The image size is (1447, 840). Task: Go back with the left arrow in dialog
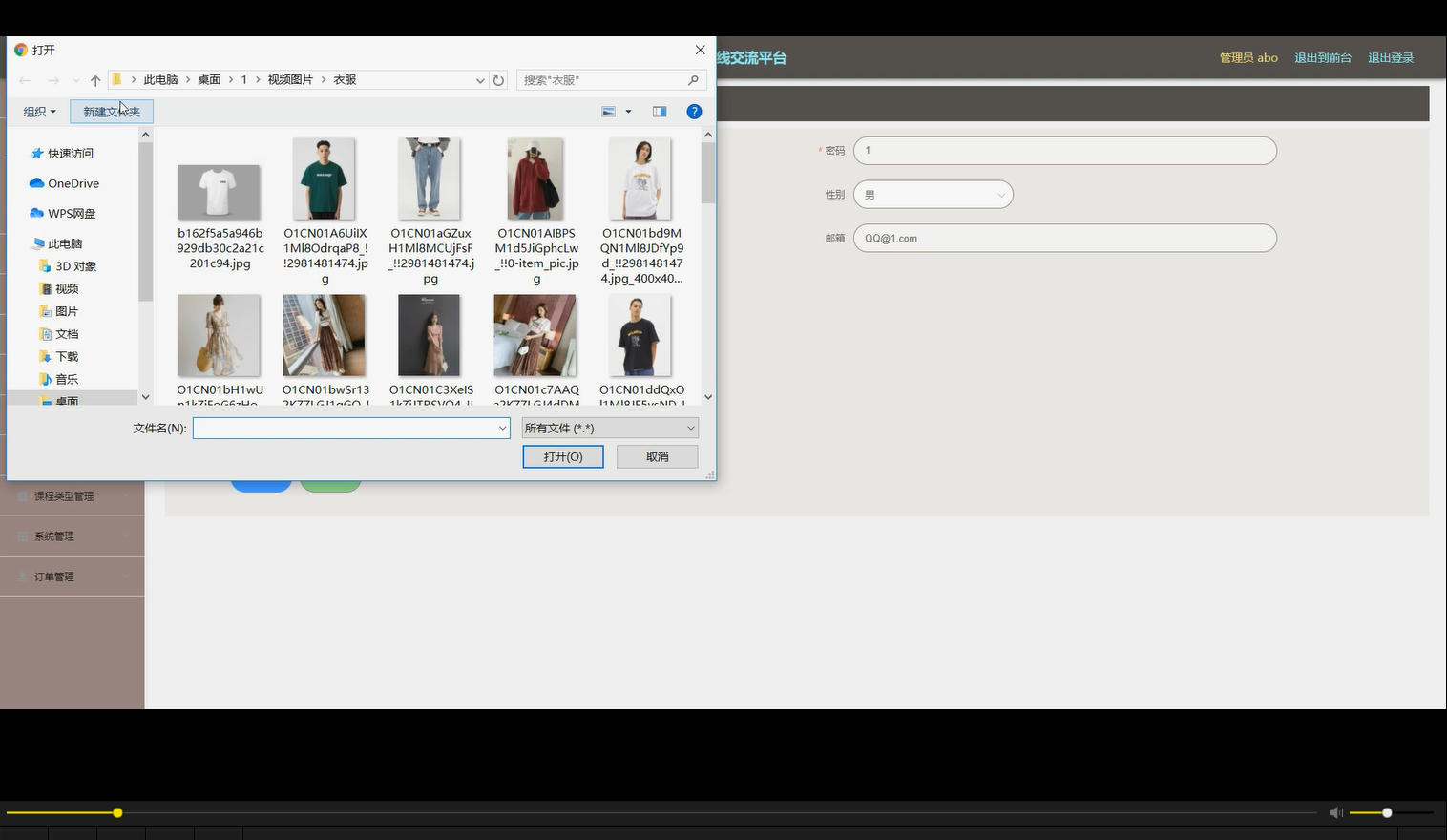point(25,80)
